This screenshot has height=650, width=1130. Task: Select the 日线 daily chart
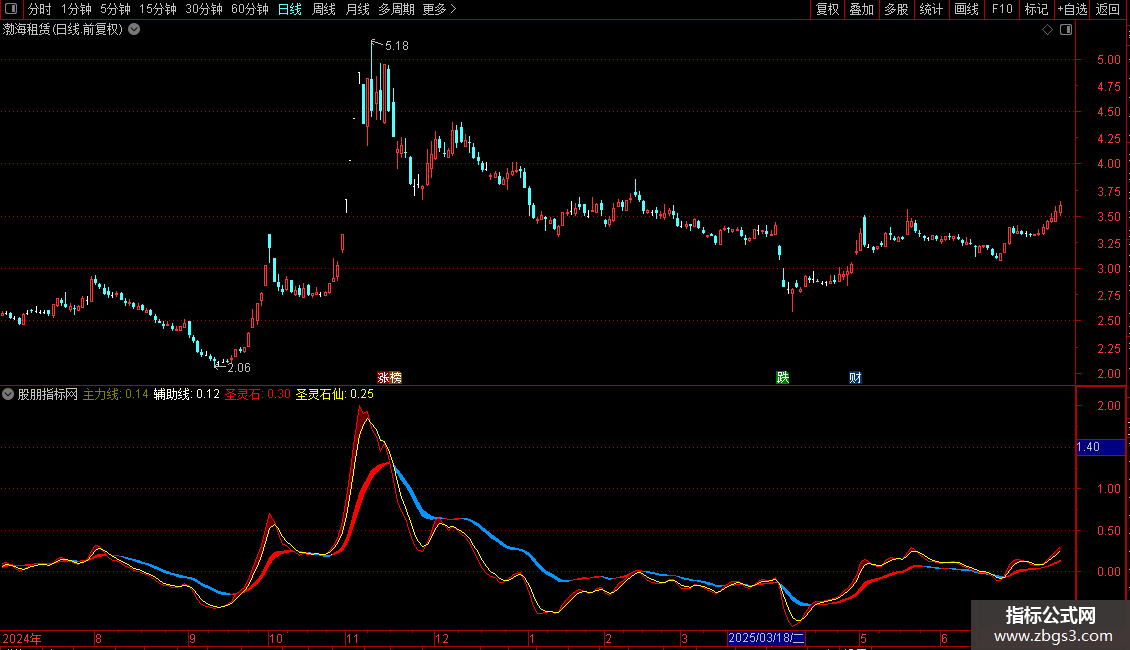tap(290, 9)
